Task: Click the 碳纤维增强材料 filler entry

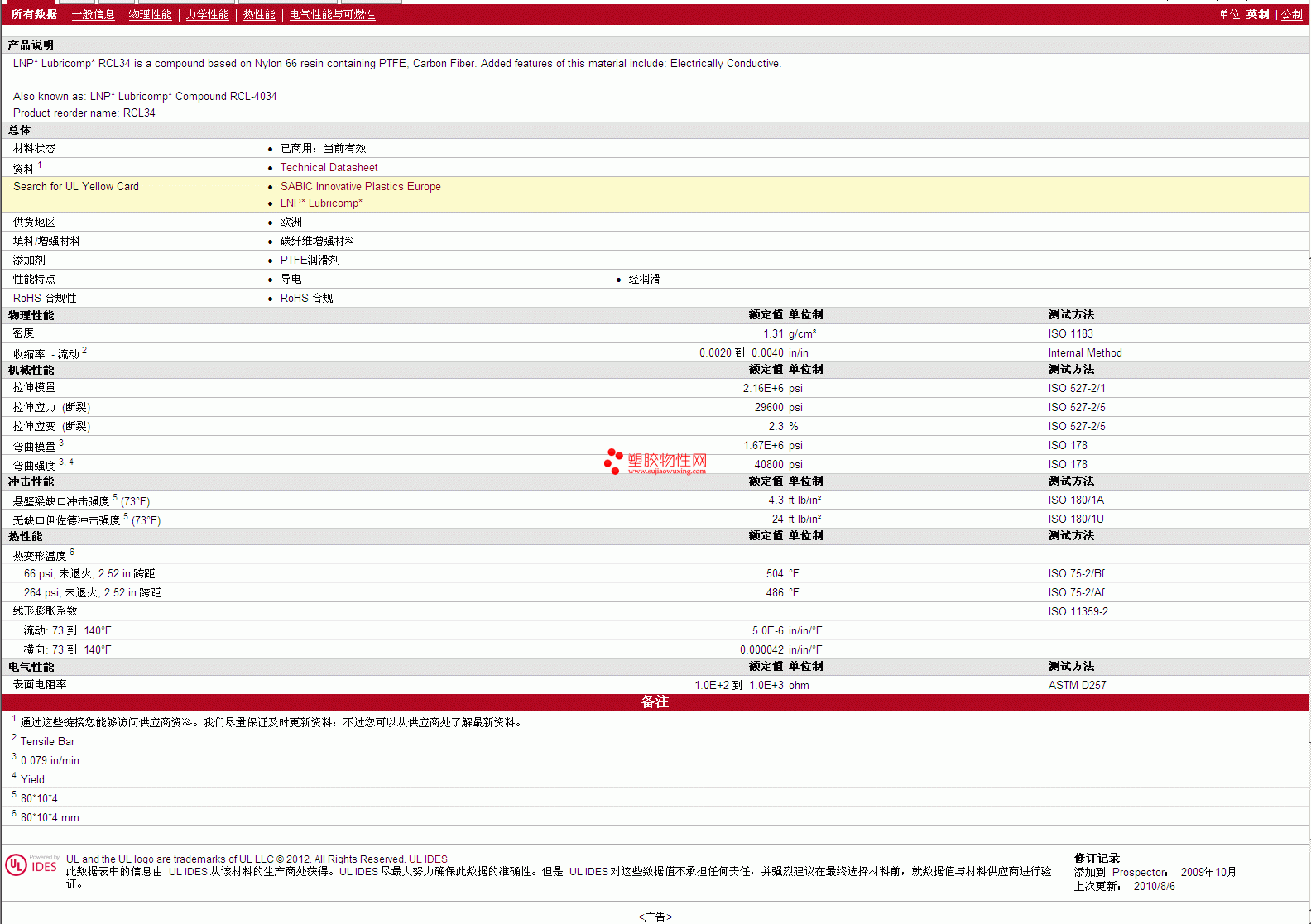Action: point(317,242)
